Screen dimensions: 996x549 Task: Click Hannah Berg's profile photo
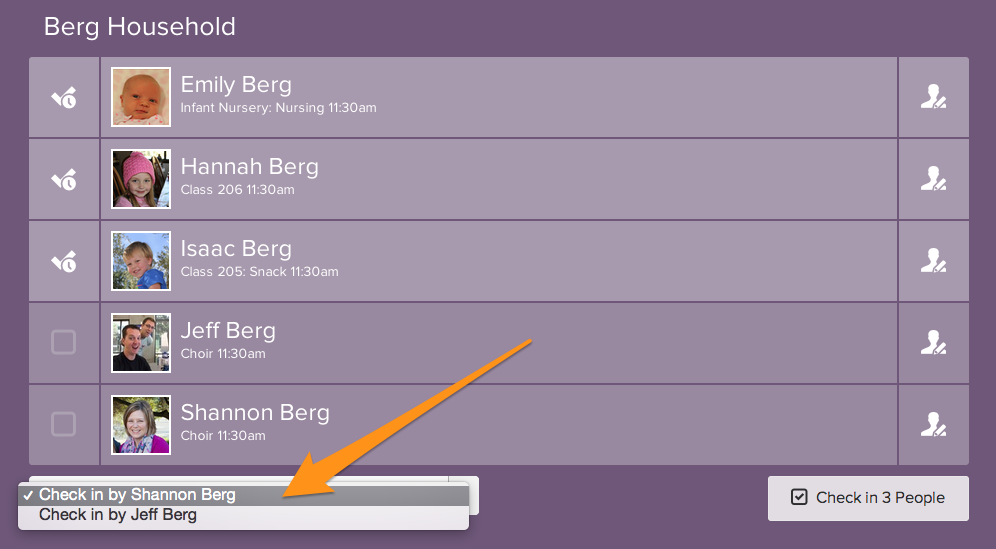tap(141, 179)
